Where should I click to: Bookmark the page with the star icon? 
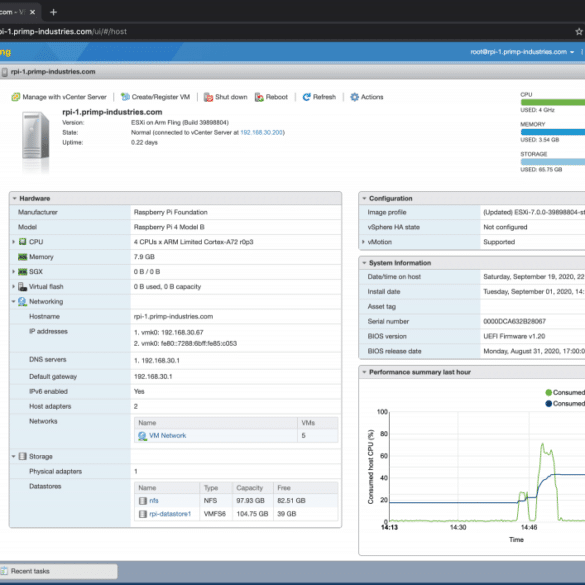click(x=579, y=32)
